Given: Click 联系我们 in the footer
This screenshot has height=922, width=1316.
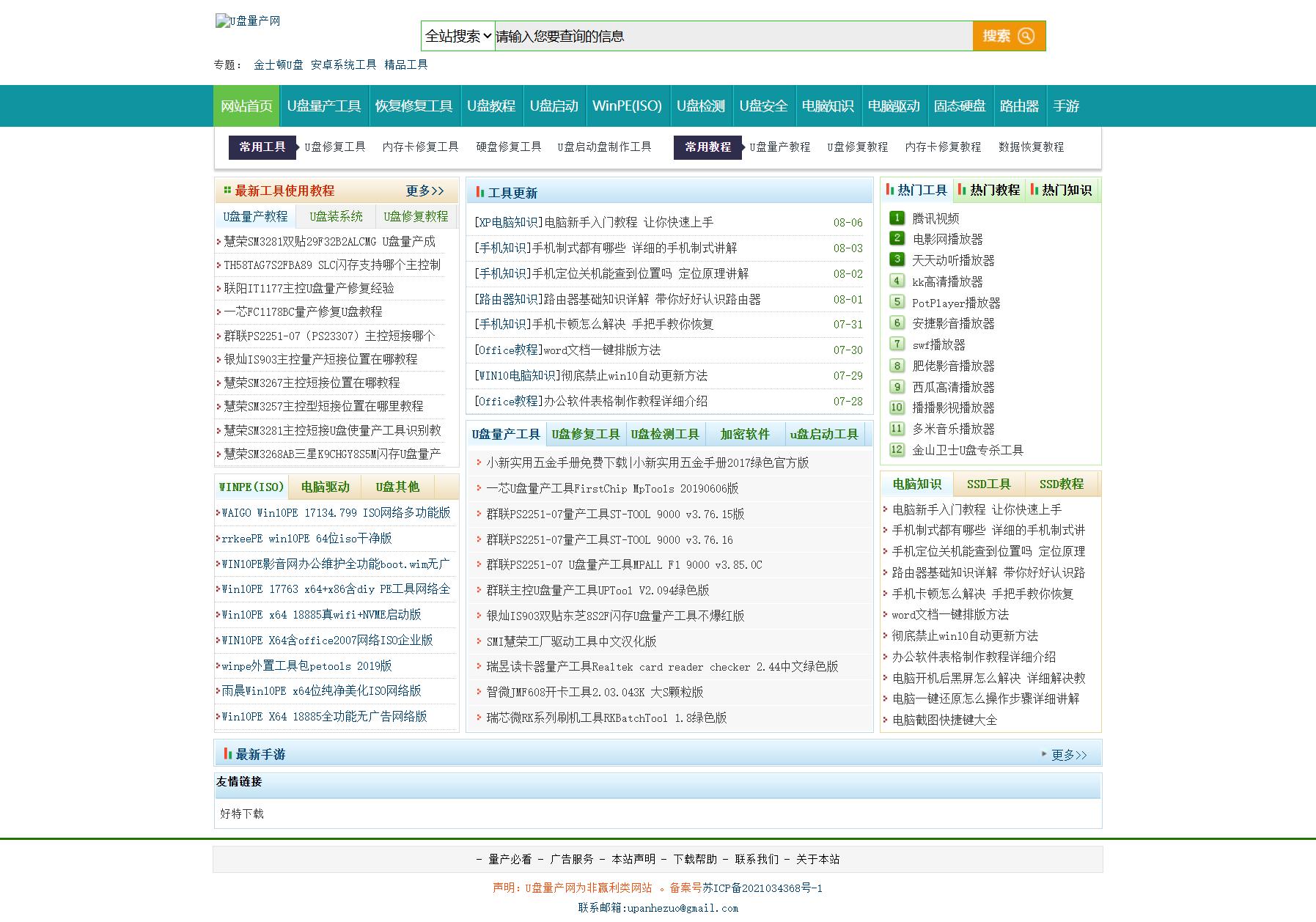Looking at the screenshot, I should click(x=757, y=859).
